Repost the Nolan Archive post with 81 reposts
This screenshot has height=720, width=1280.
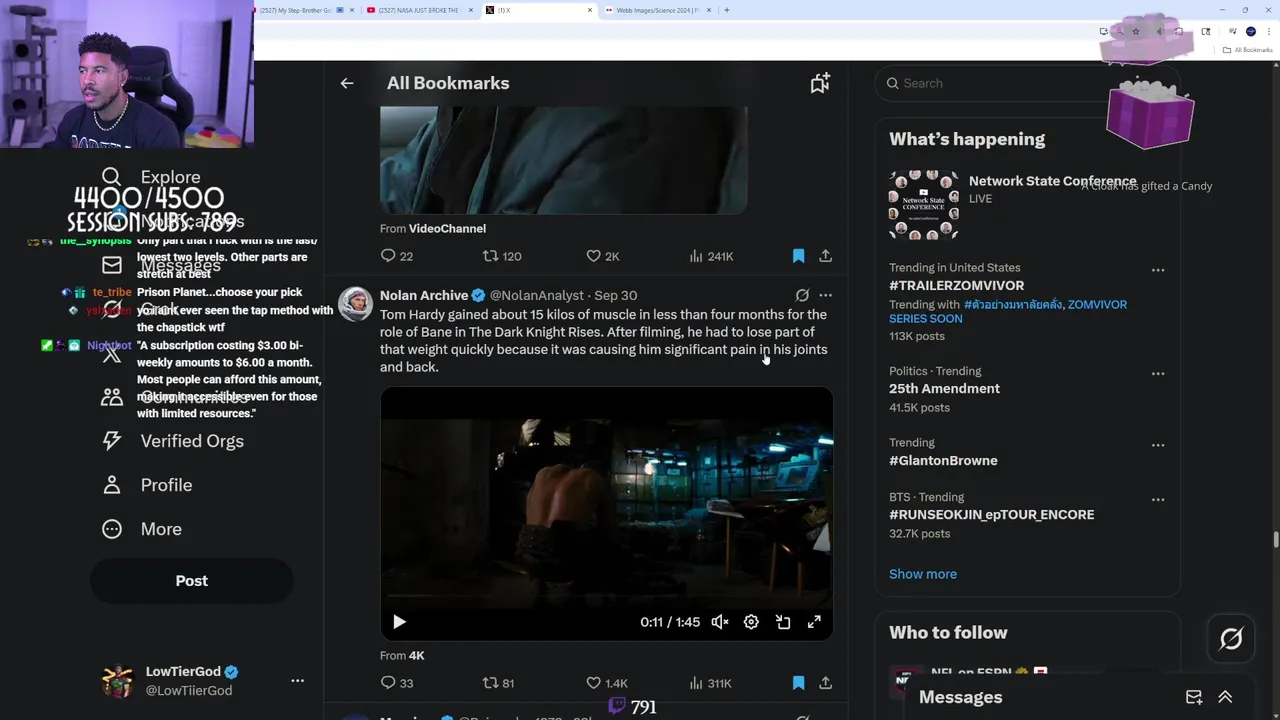(x=498, y=683)
